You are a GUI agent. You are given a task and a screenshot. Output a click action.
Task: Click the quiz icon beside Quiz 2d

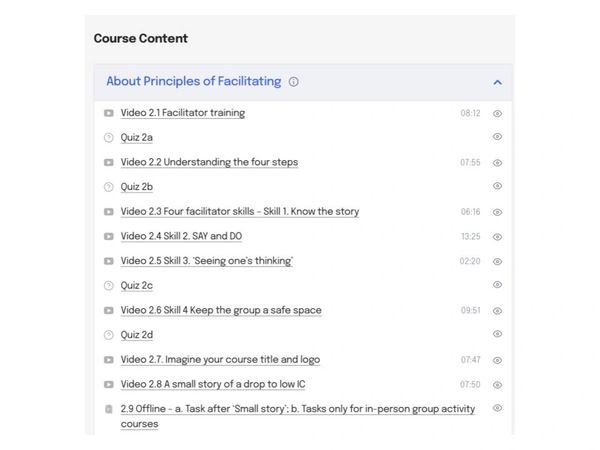[x=108, y=335]
